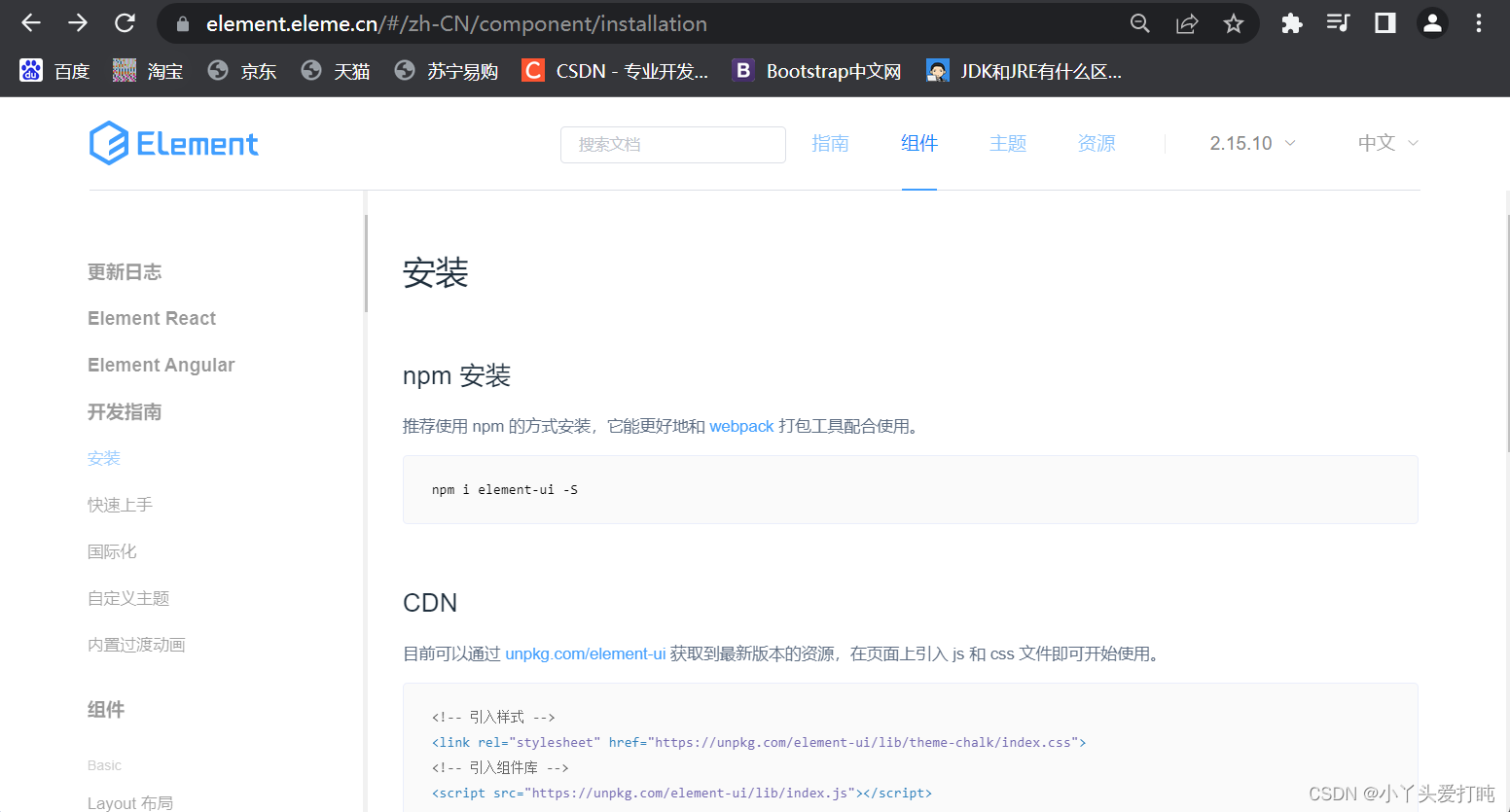Open the Chrome three-dot menu
1510x812 pixels.
pyautogui.click(x=1479, y=23)
